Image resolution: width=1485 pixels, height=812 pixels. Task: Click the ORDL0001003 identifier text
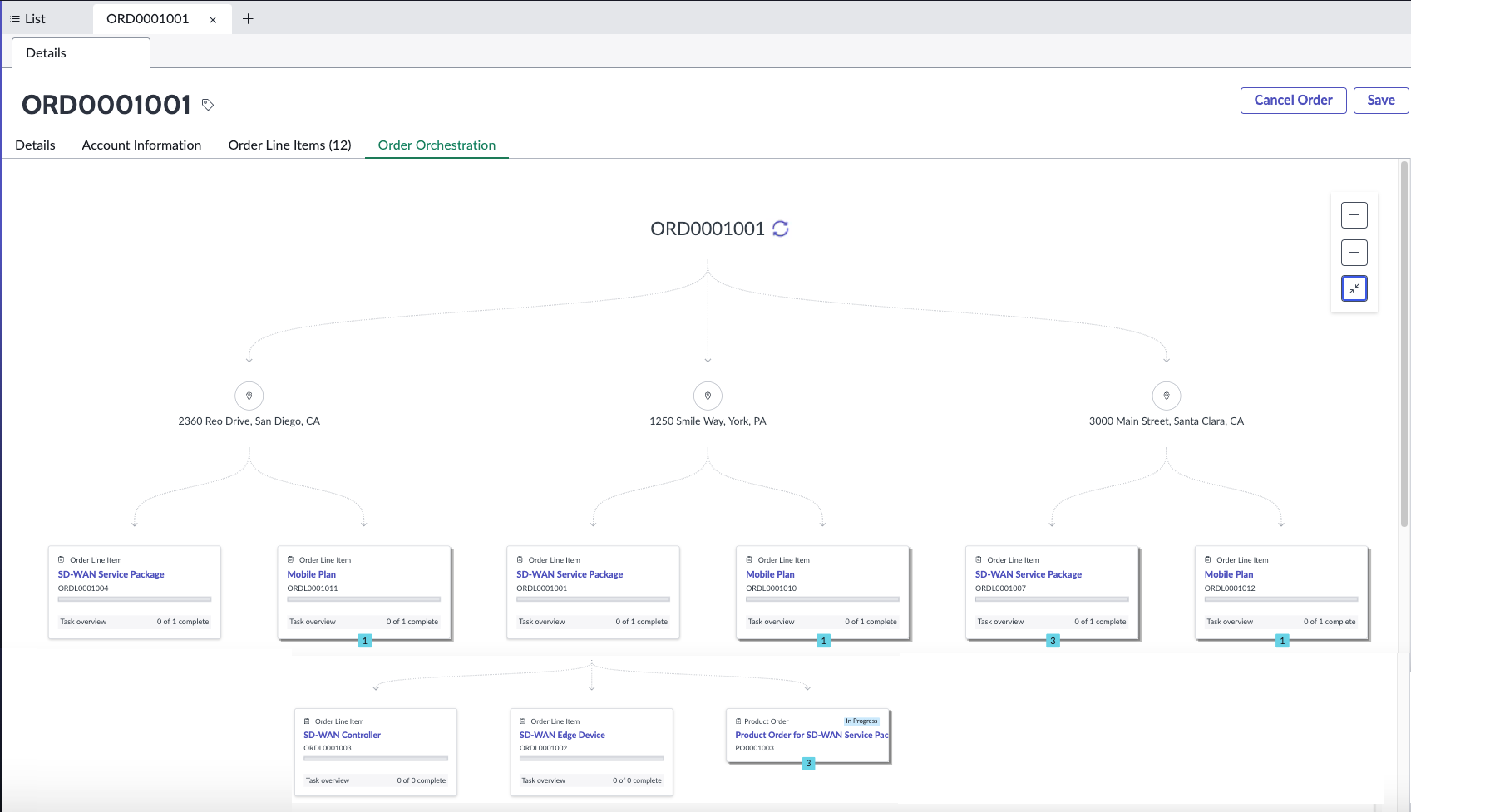tap(328, 748)
